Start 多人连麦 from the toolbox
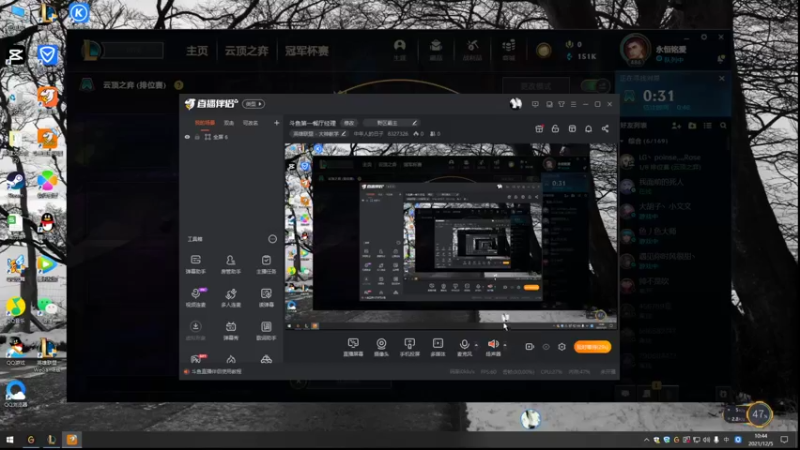 [231, 297]
